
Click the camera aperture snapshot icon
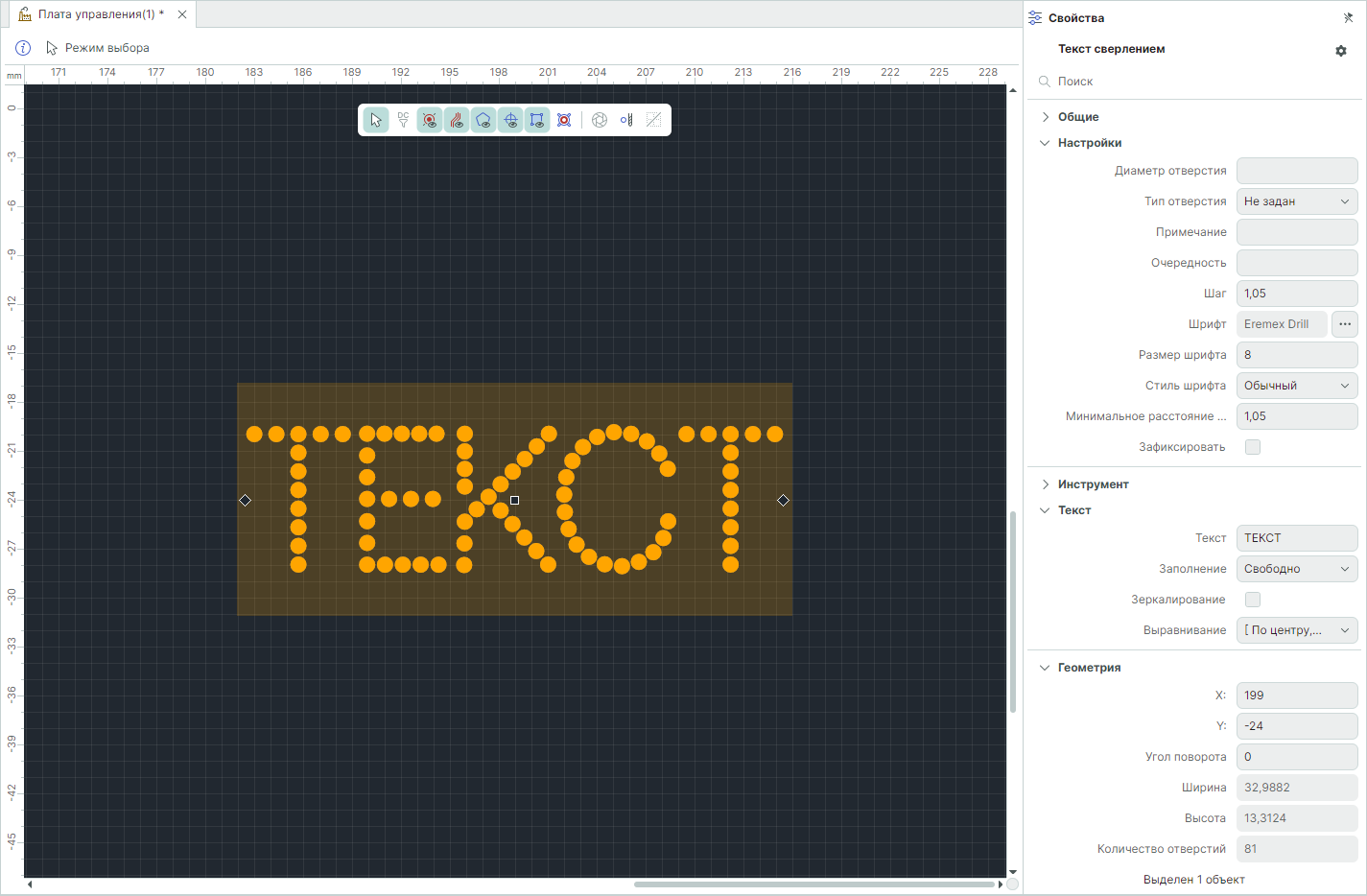600,120
